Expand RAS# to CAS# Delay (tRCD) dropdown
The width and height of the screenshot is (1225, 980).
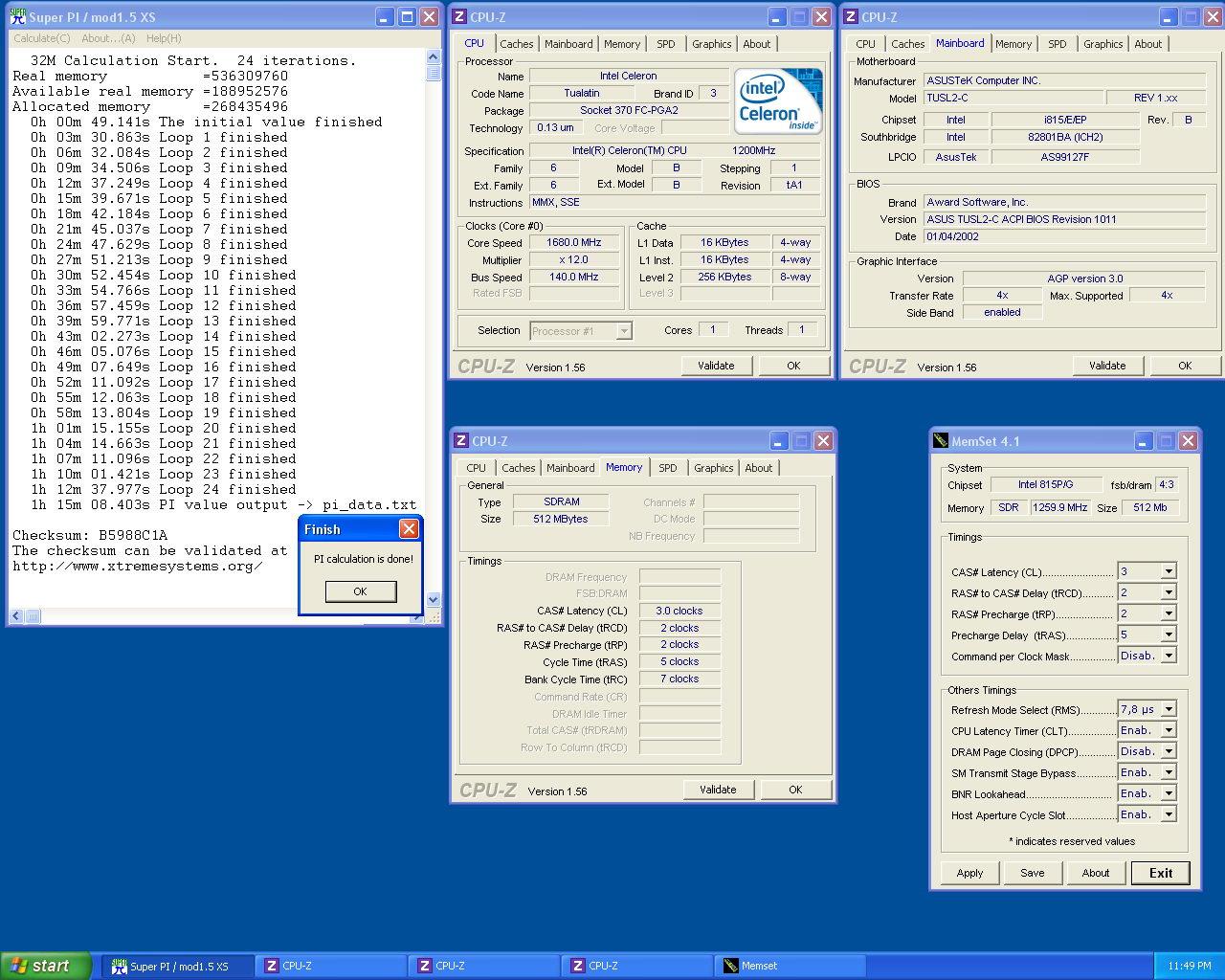(1169, 592)
